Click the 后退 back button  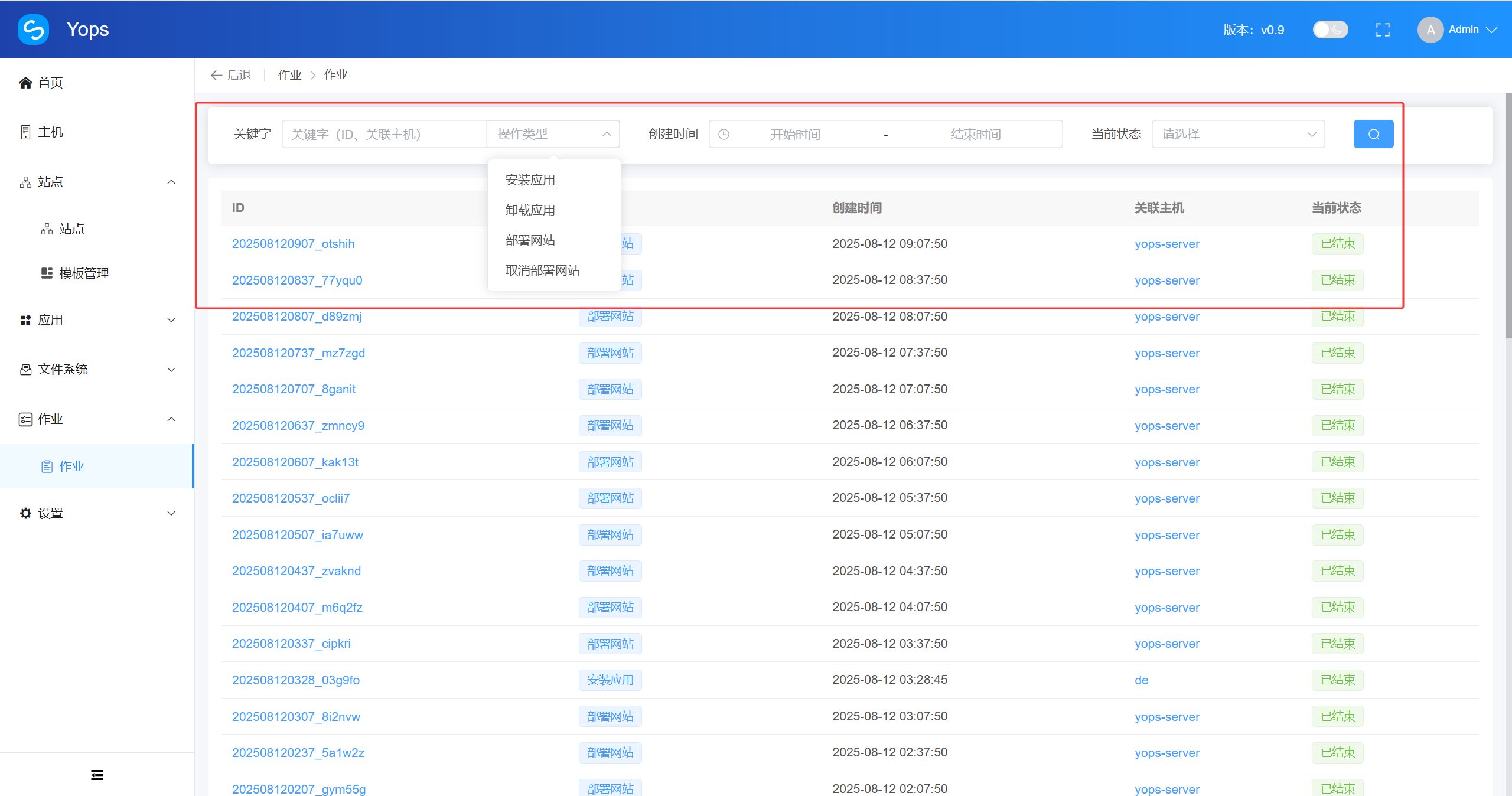[232, 75]
